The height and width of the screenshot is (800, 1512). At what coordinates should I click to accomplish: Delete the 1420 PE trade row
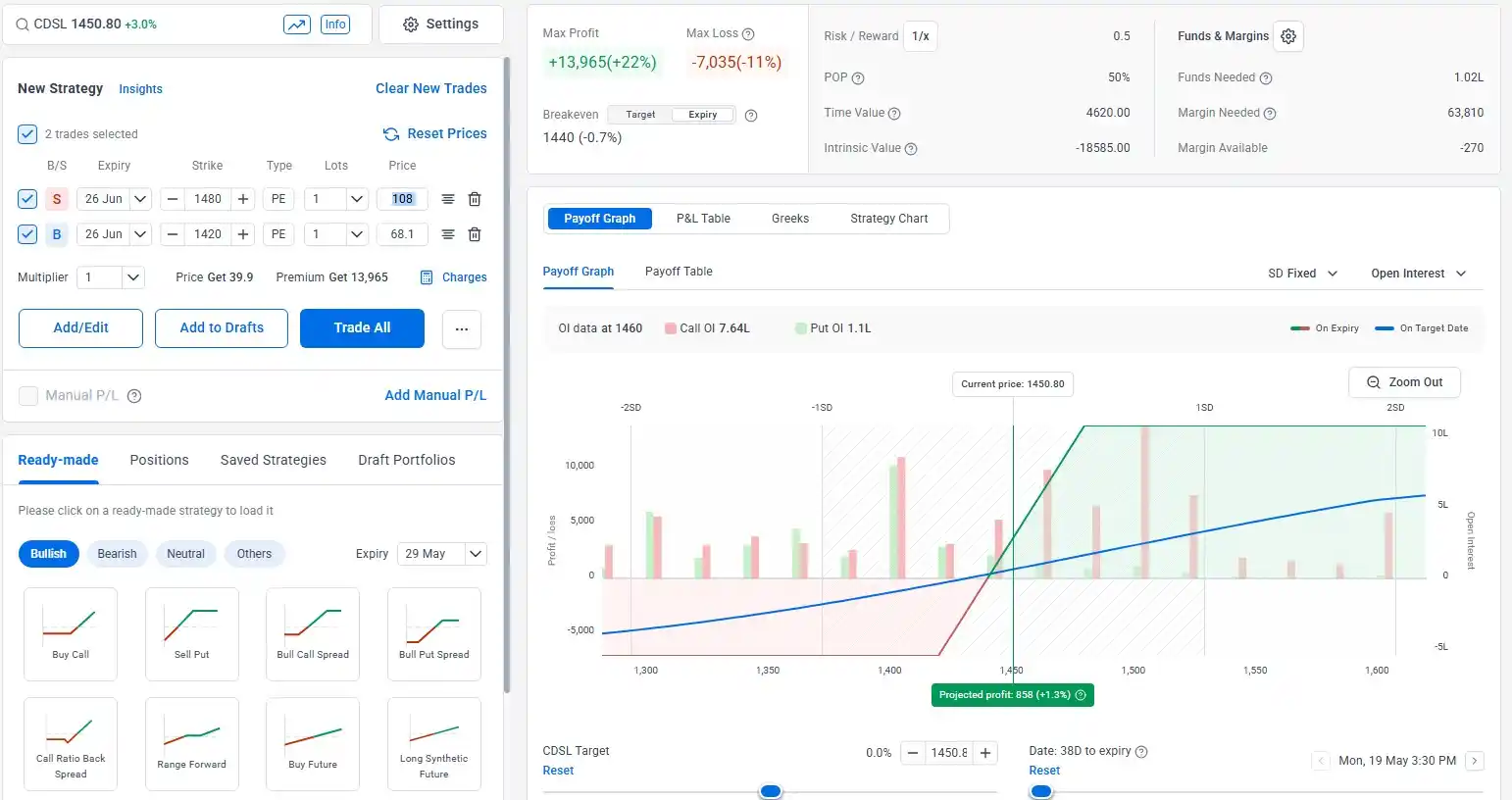point(475,234)
